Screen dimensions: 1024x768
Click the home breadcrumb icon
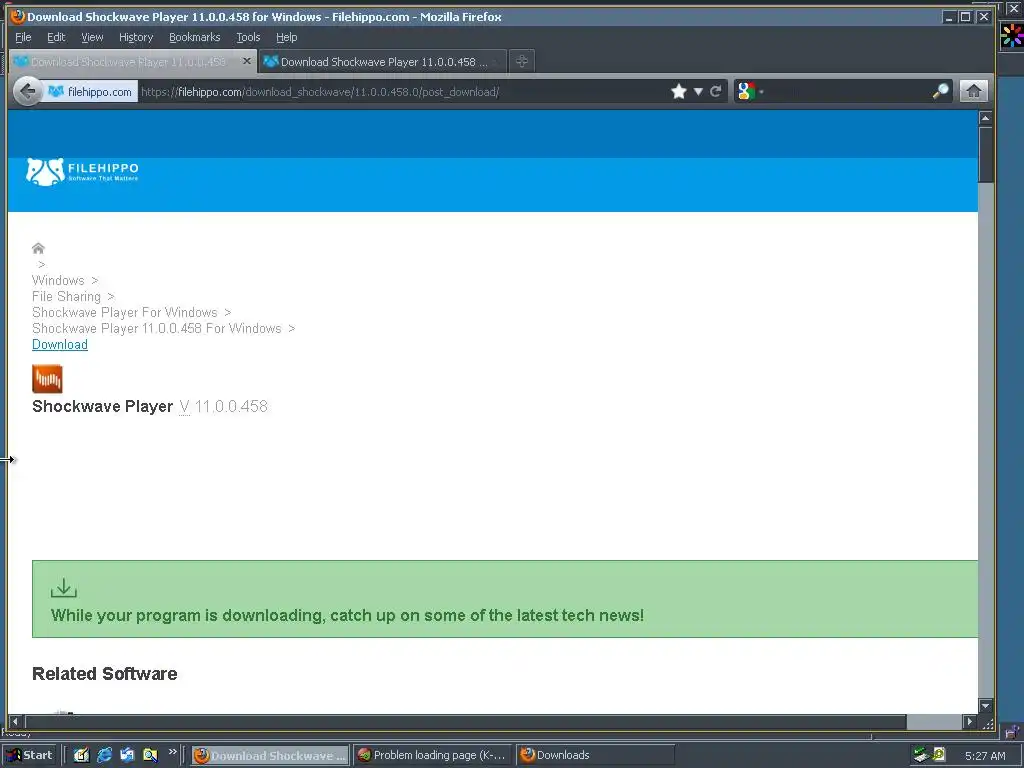click(38, 248)
